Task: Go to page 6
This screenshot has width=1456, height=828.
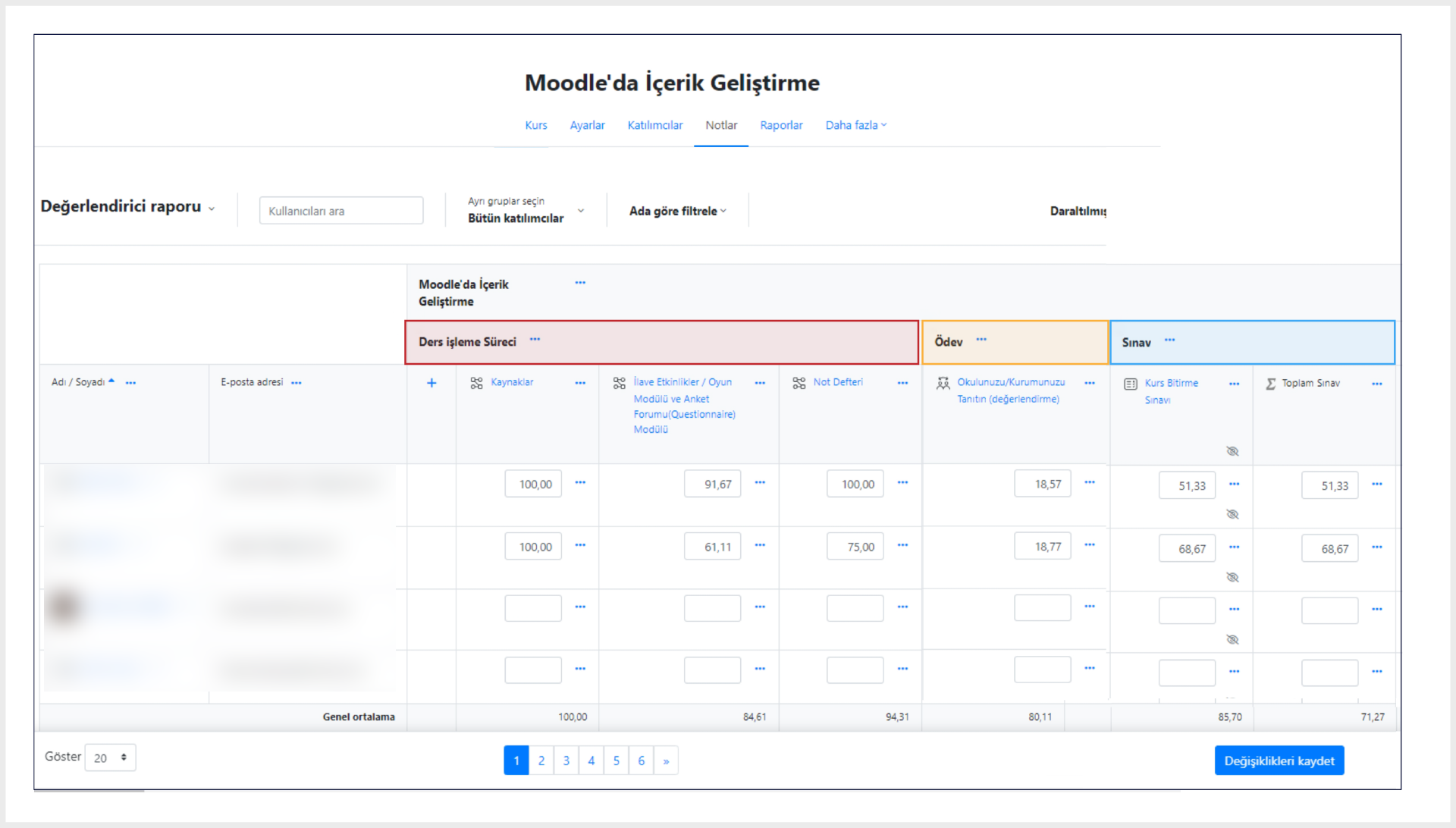Action: point(642,761)
